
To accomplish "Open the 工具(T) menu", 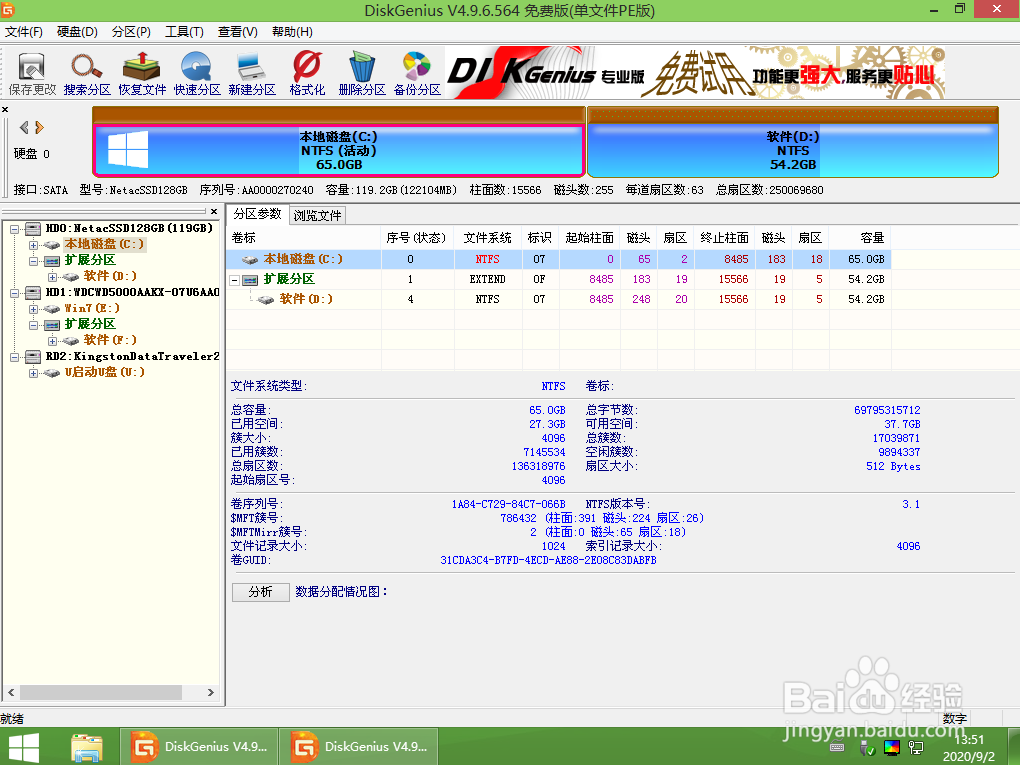I will click(x=184, y=32).
